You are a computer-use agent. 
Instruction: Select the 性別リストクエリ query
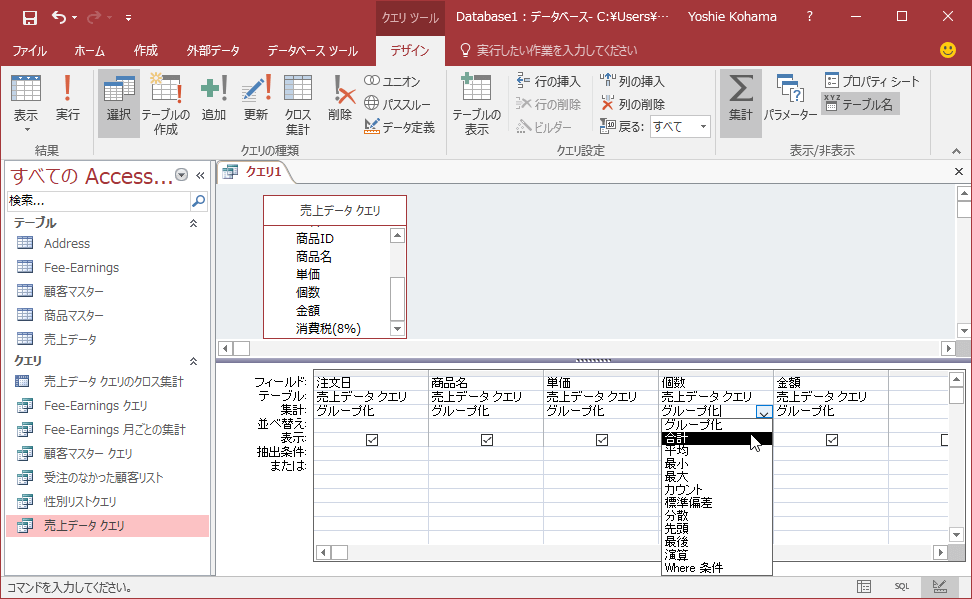80,502
